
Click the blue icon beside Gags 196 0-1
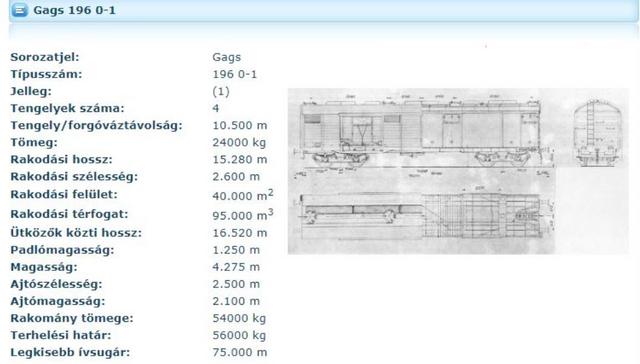click(x=20, y=10)
